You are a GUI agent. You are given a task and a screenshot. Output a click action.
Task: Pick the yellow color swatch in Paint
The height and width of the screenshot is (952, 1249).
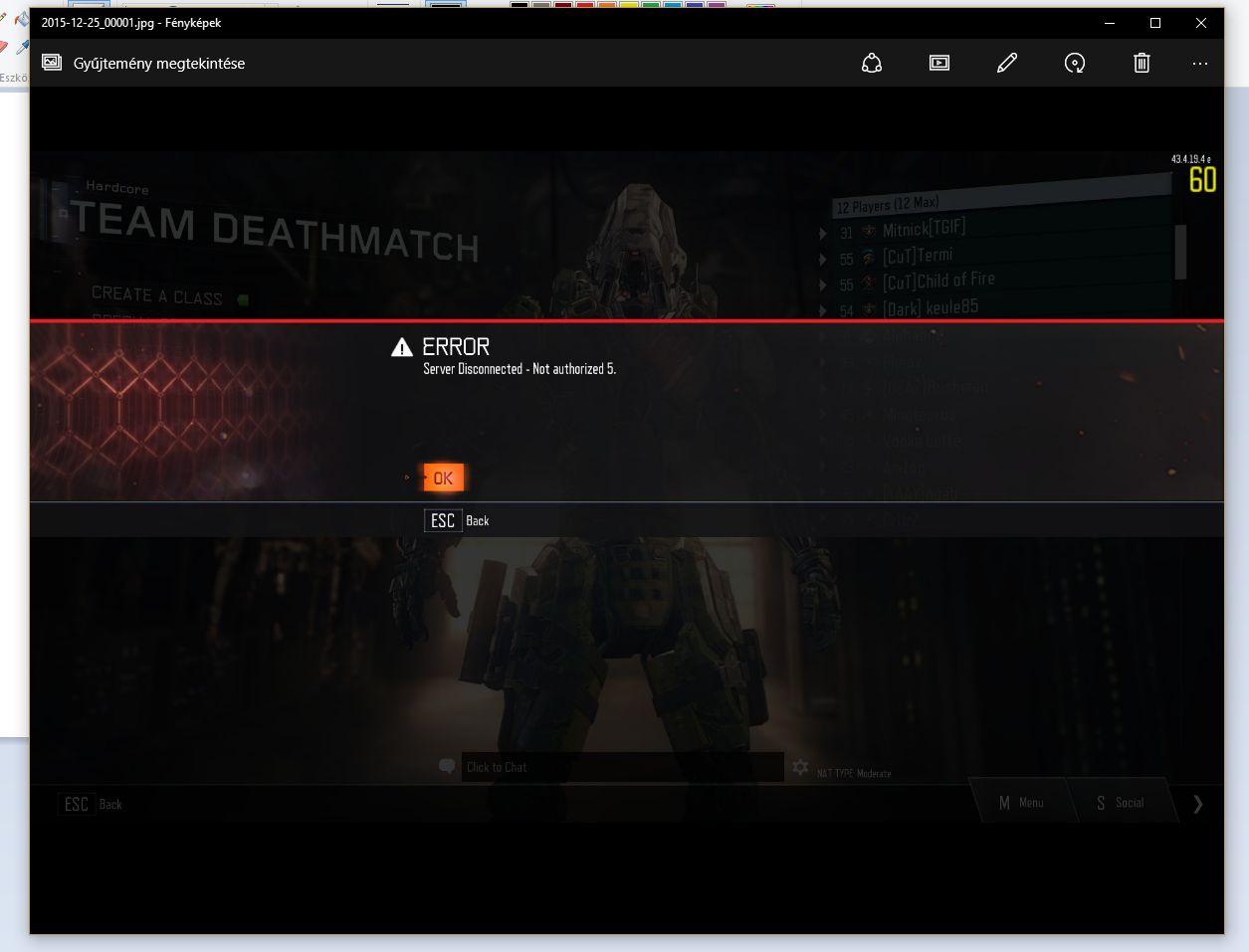tap(628, 5)
